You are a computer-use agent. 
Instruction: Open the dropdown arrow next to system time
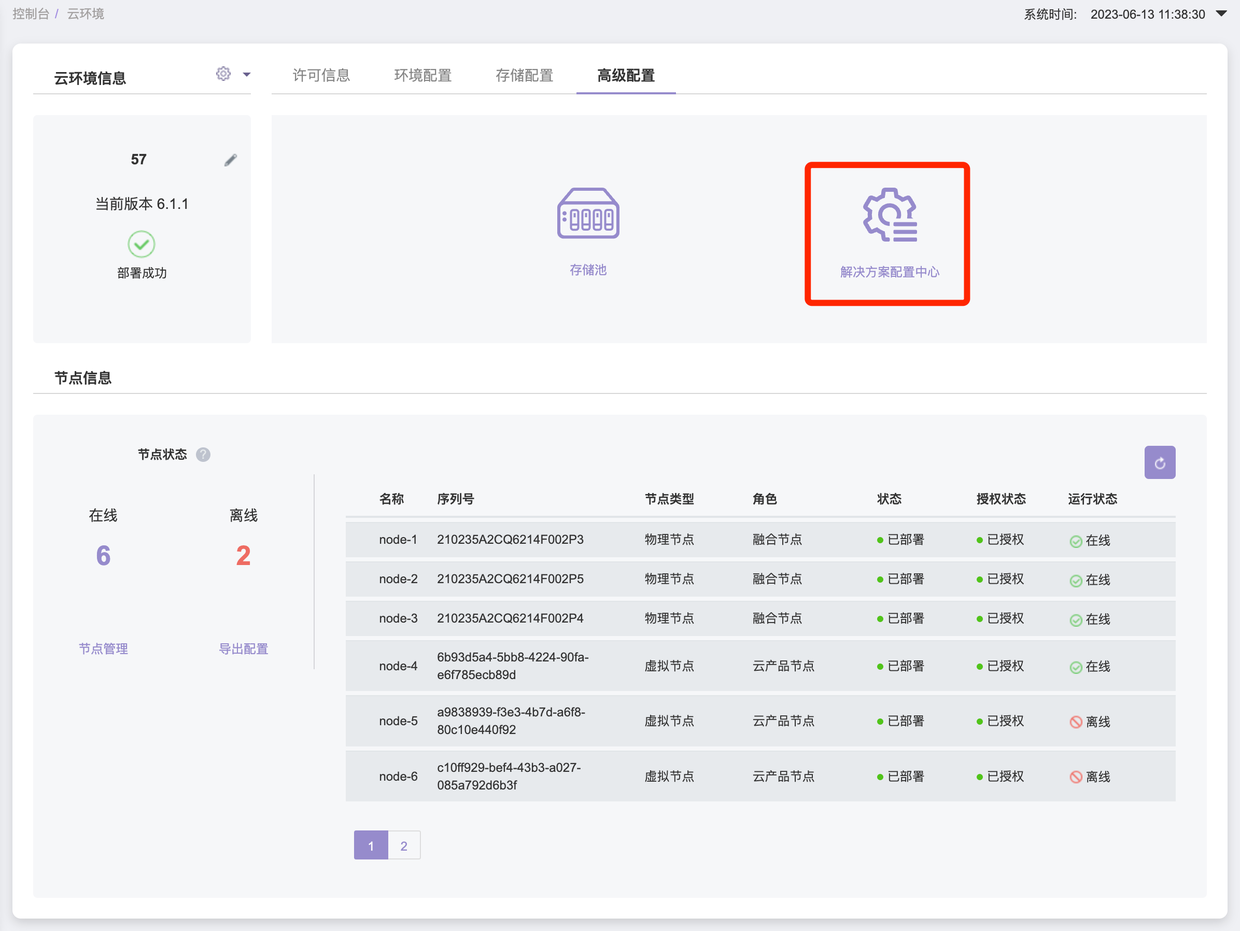point(1220,14)
